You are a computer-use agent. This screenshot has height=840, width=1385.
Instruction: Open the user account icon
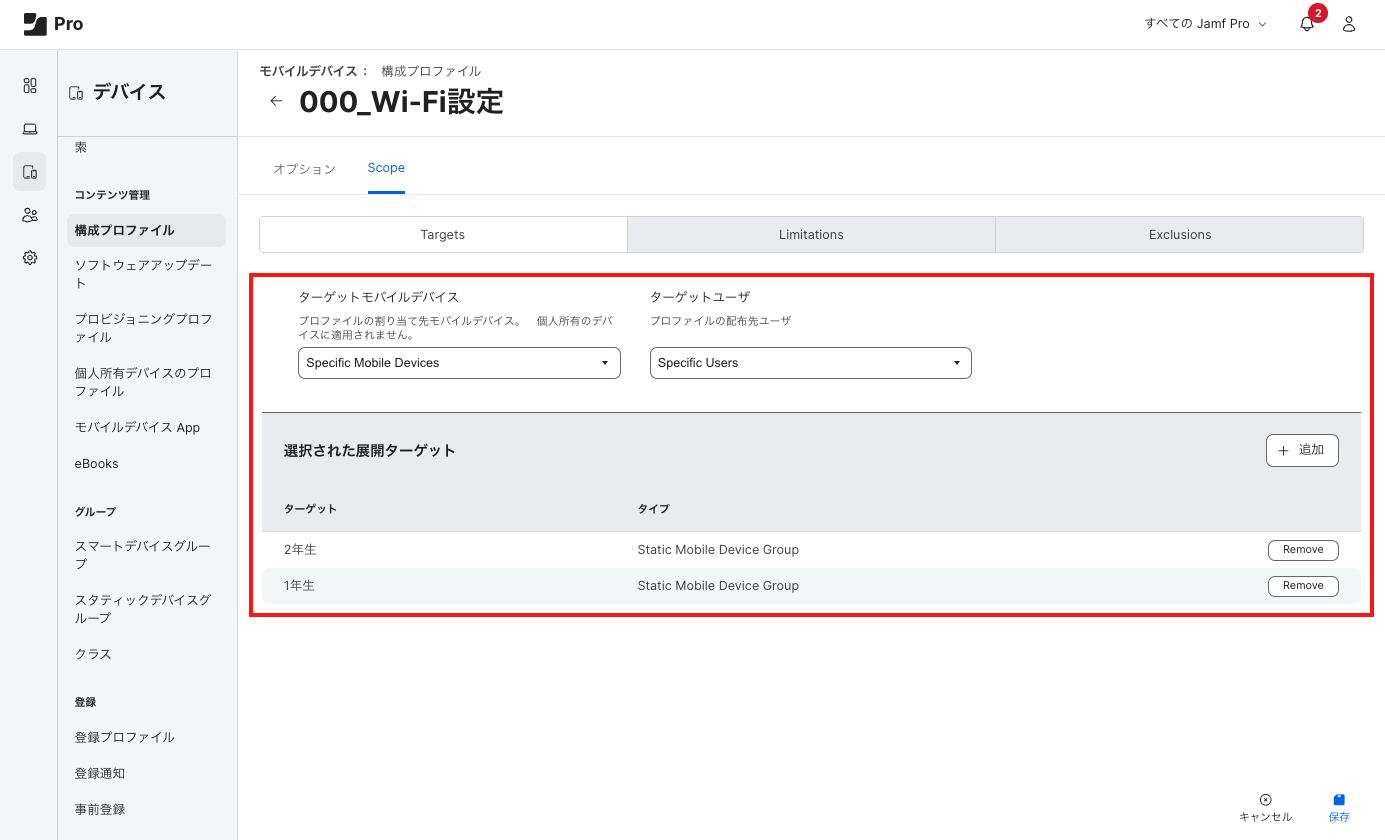coord(1349,24)
